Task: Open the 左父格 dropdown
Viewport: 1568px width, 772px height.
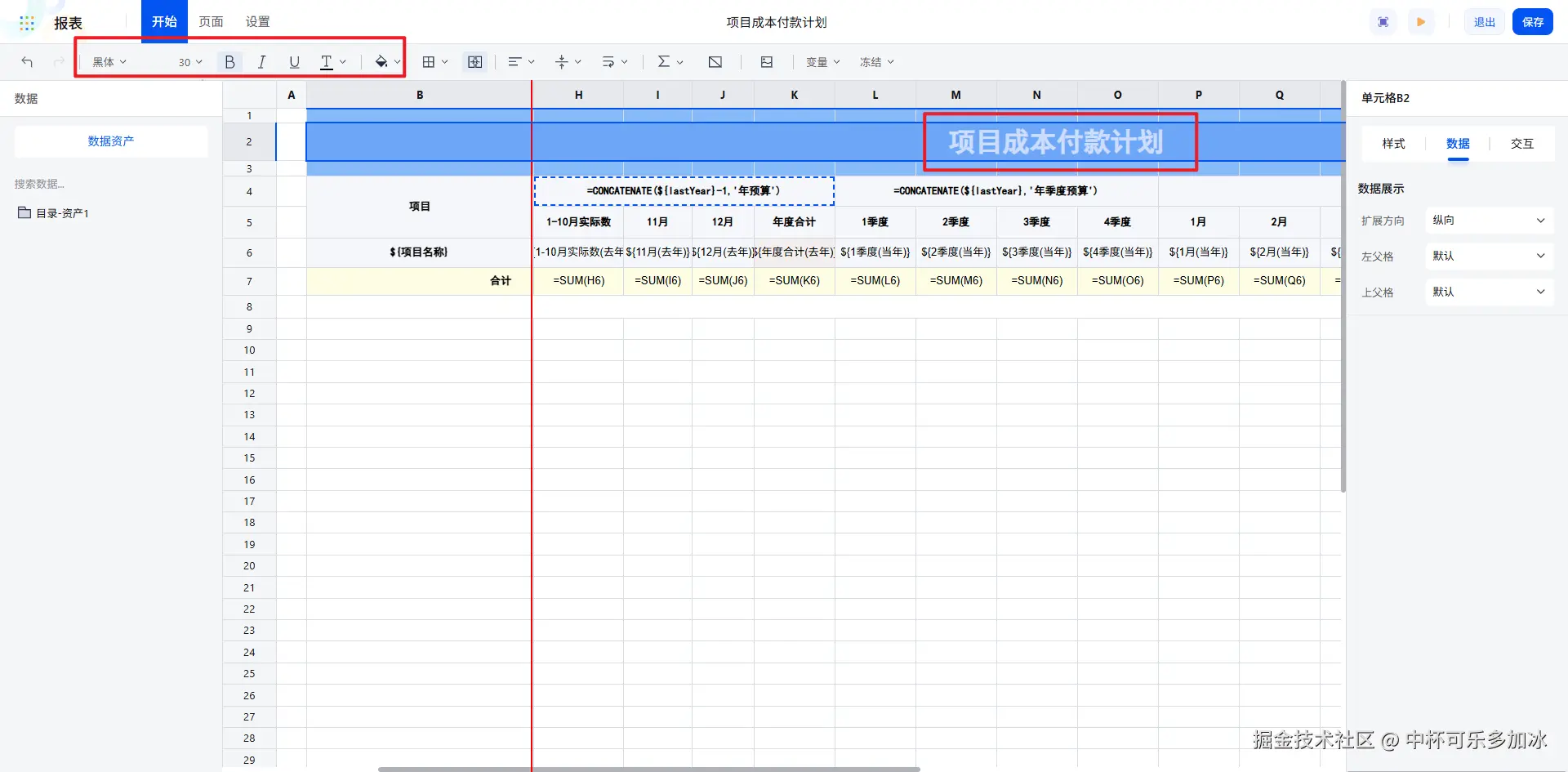Action: 1489,257
